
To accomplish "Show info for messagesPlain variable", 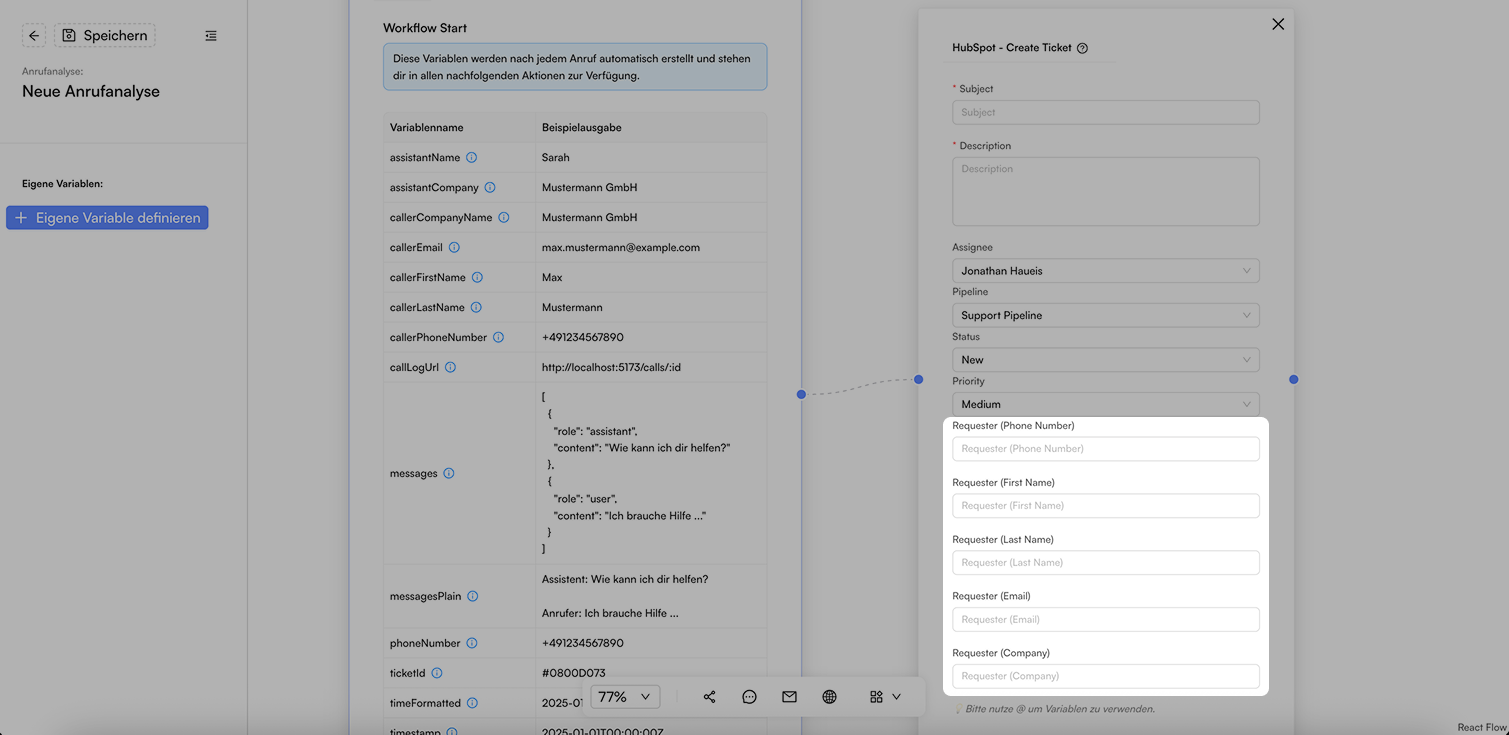I will tap(473, 597).
